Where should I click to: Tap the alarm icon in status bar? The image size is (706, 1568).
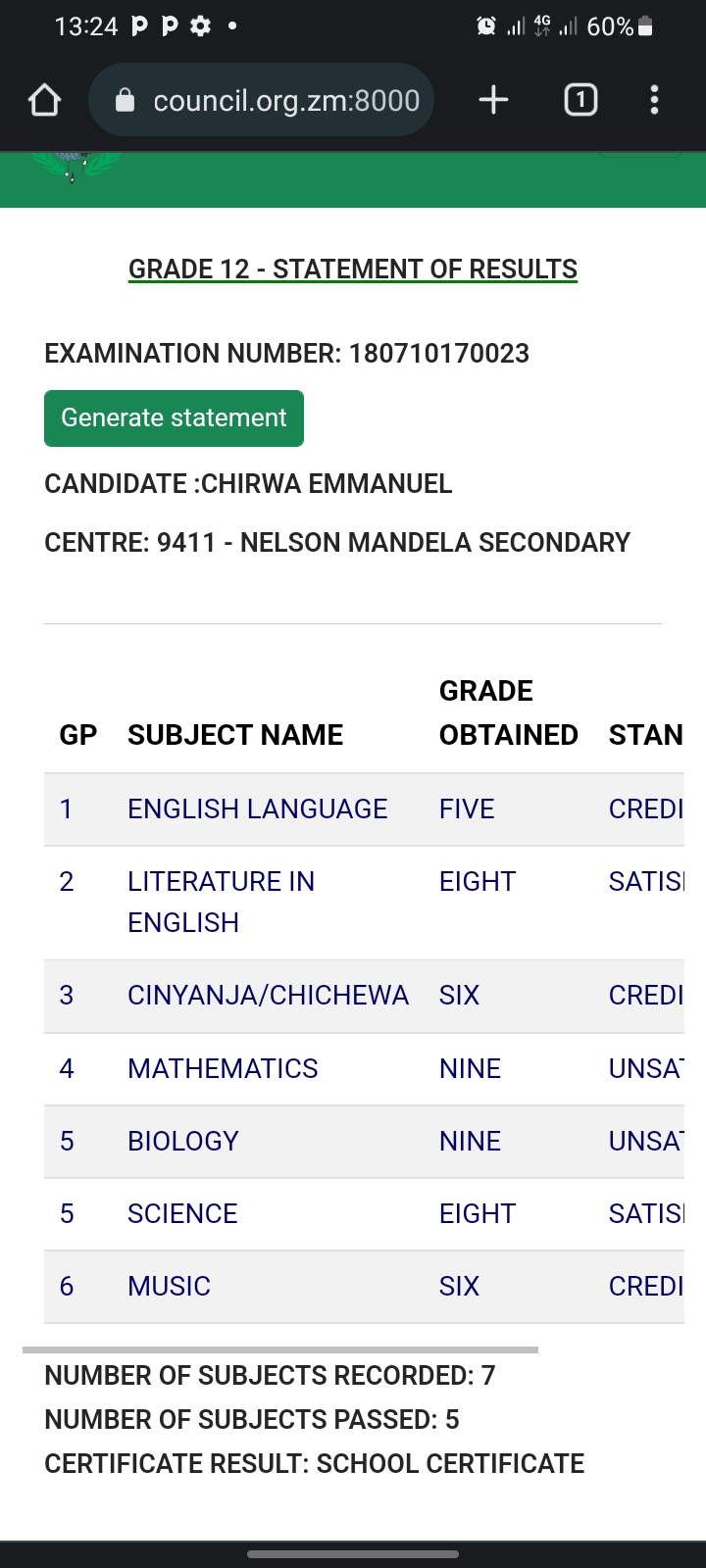[485, 26]
